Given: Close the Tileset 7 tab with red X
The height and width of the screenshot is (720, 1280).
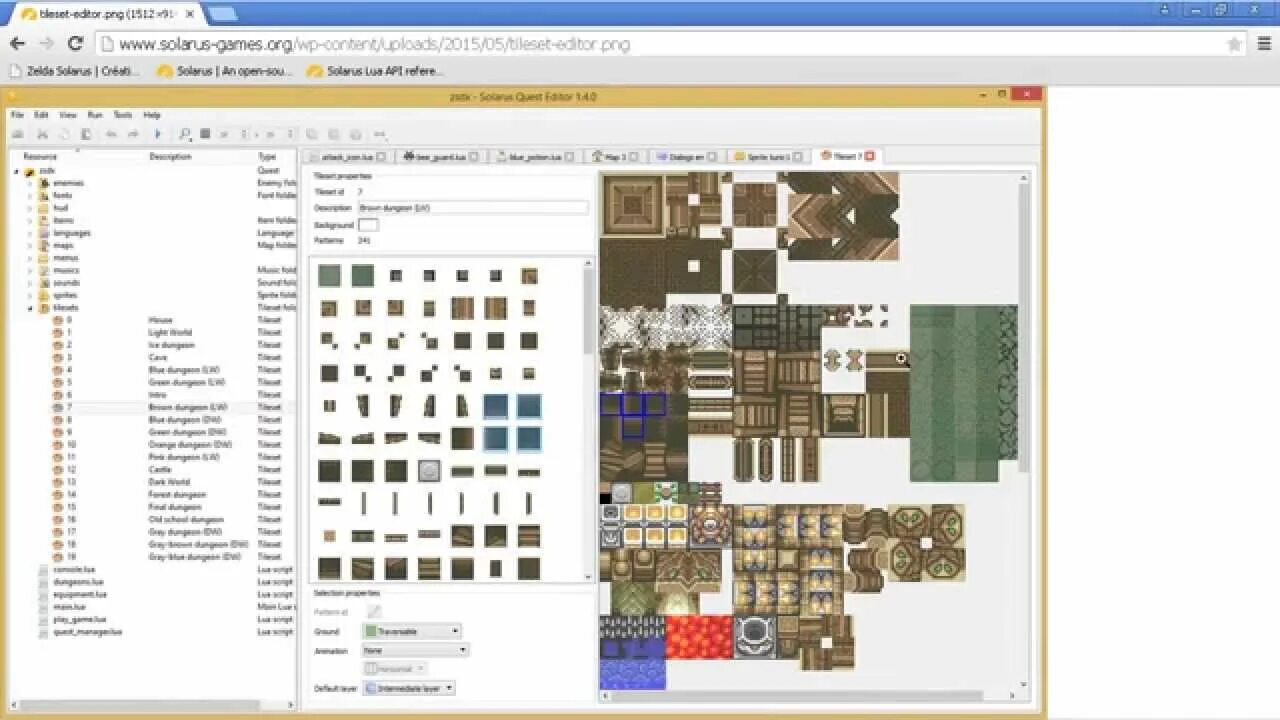Looking at the screenshot, I should [869, 156].
